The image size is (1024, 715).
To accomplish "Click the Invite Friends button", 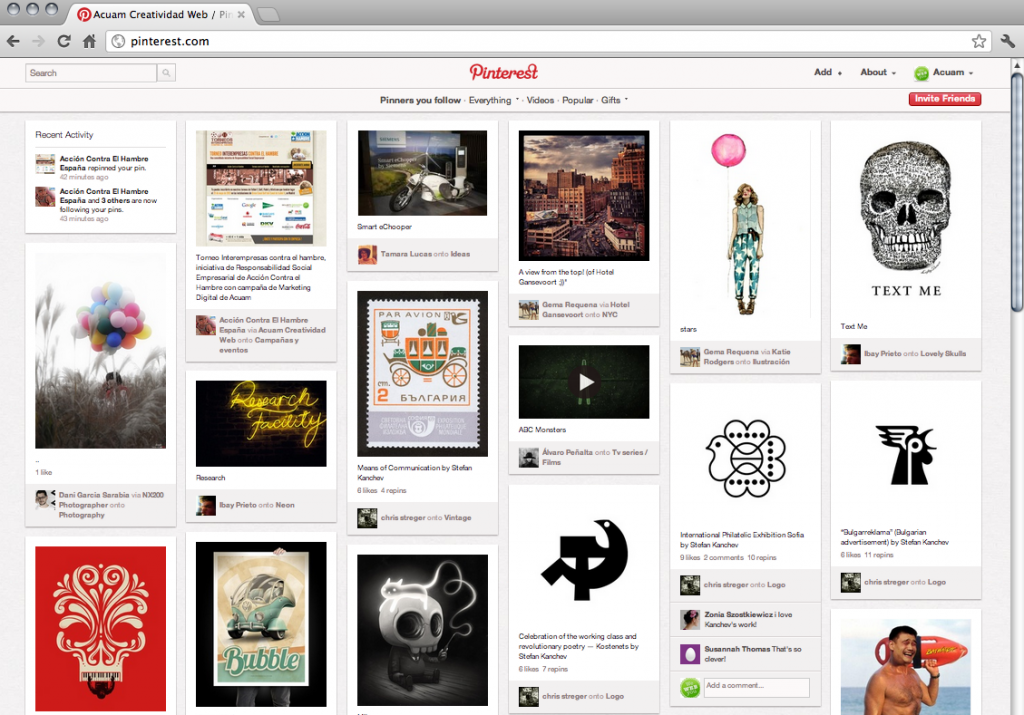I will pos(944,99).
